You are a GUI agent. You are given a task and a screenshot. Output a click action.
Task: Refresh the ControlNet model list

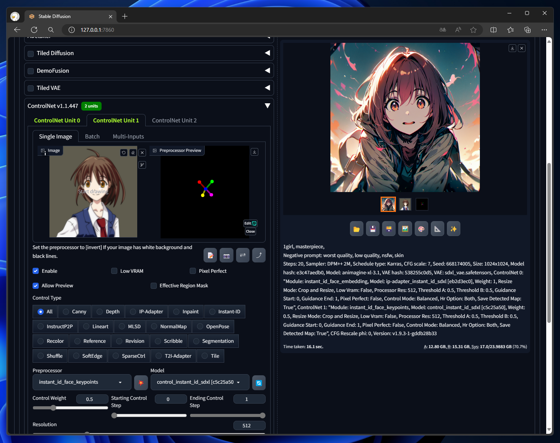click(259, 383)
